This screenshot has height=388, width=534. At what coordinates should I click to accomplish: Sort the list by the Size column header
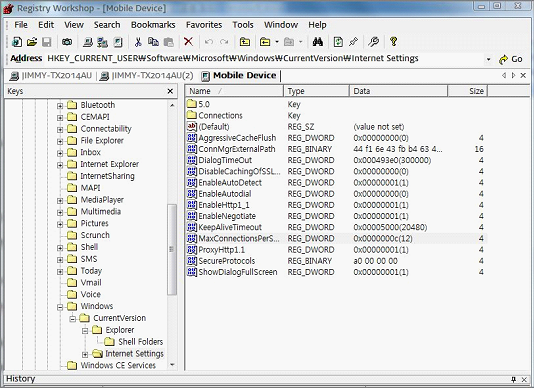click(468, 91)
